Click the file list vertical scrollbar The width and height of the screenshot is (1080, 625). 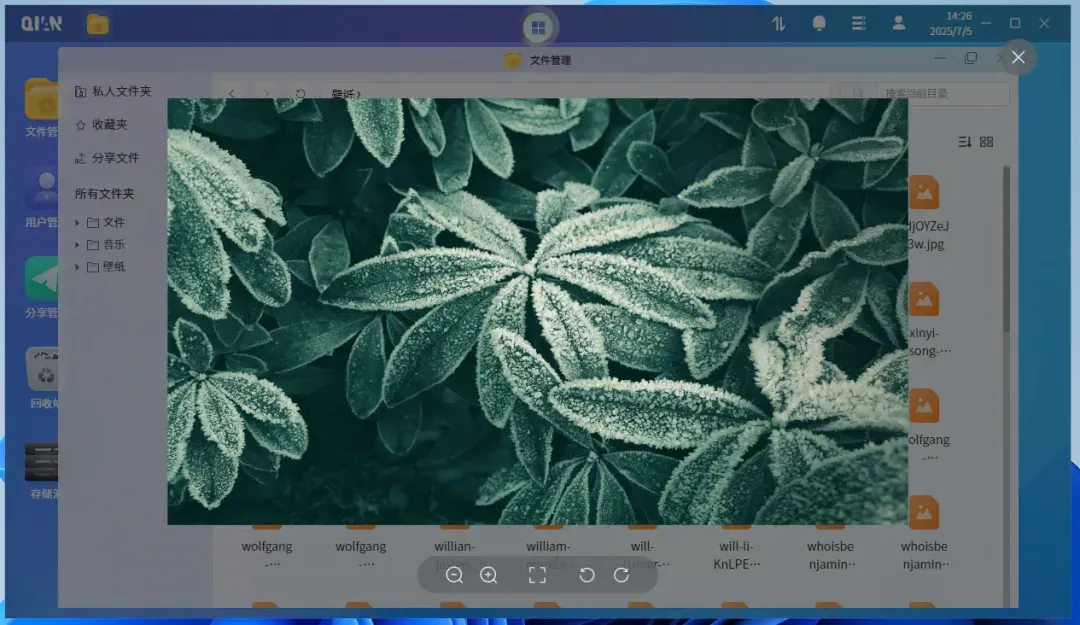coord(1006,249)
